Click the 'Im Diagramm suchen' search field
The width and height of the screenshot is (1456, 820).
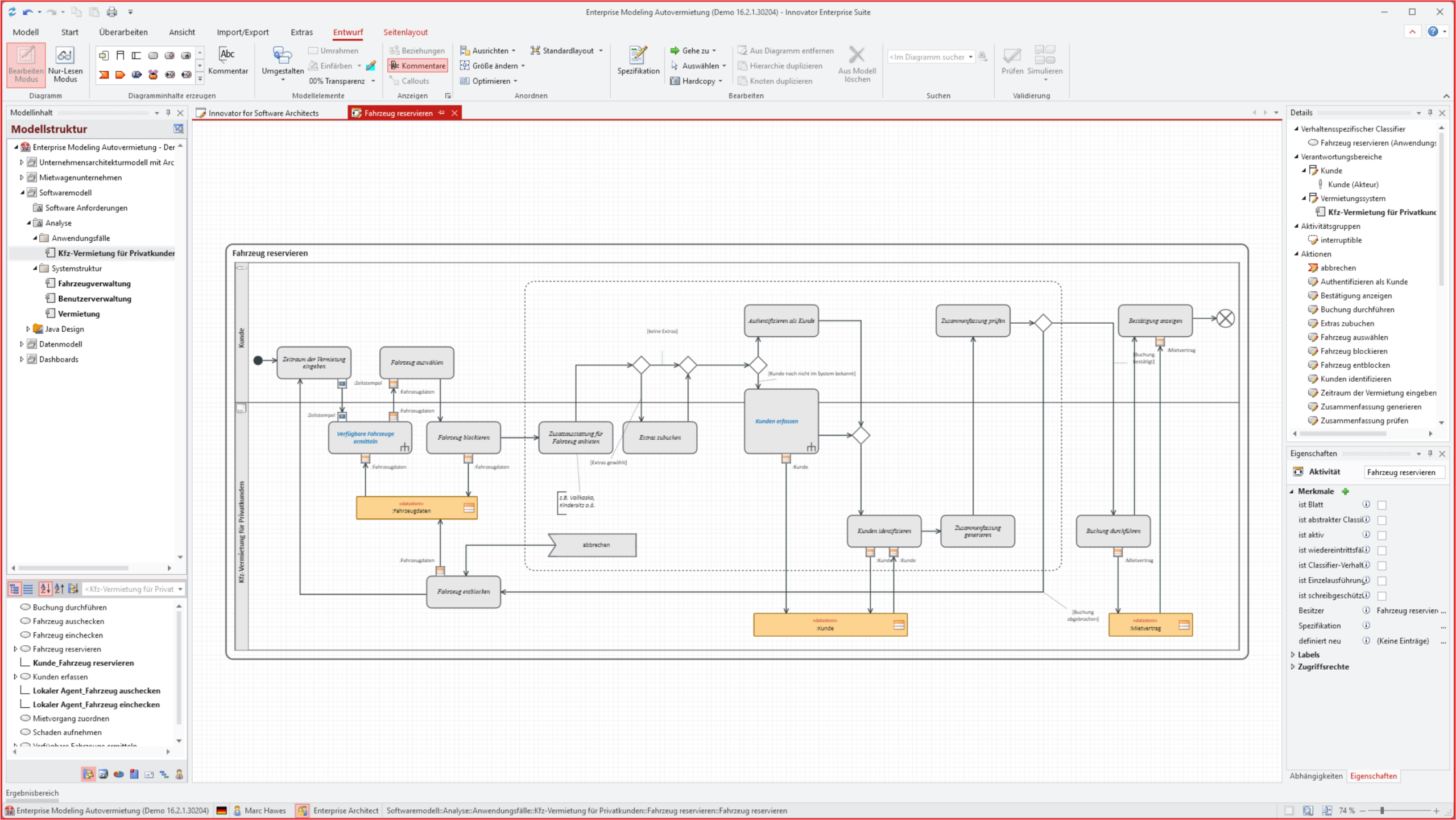pos(927,57)
